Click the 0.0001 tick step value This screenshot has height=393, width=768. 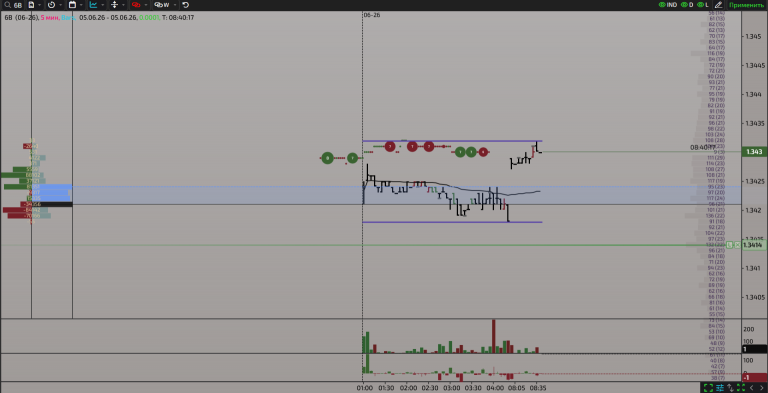(x=149, y=18)
